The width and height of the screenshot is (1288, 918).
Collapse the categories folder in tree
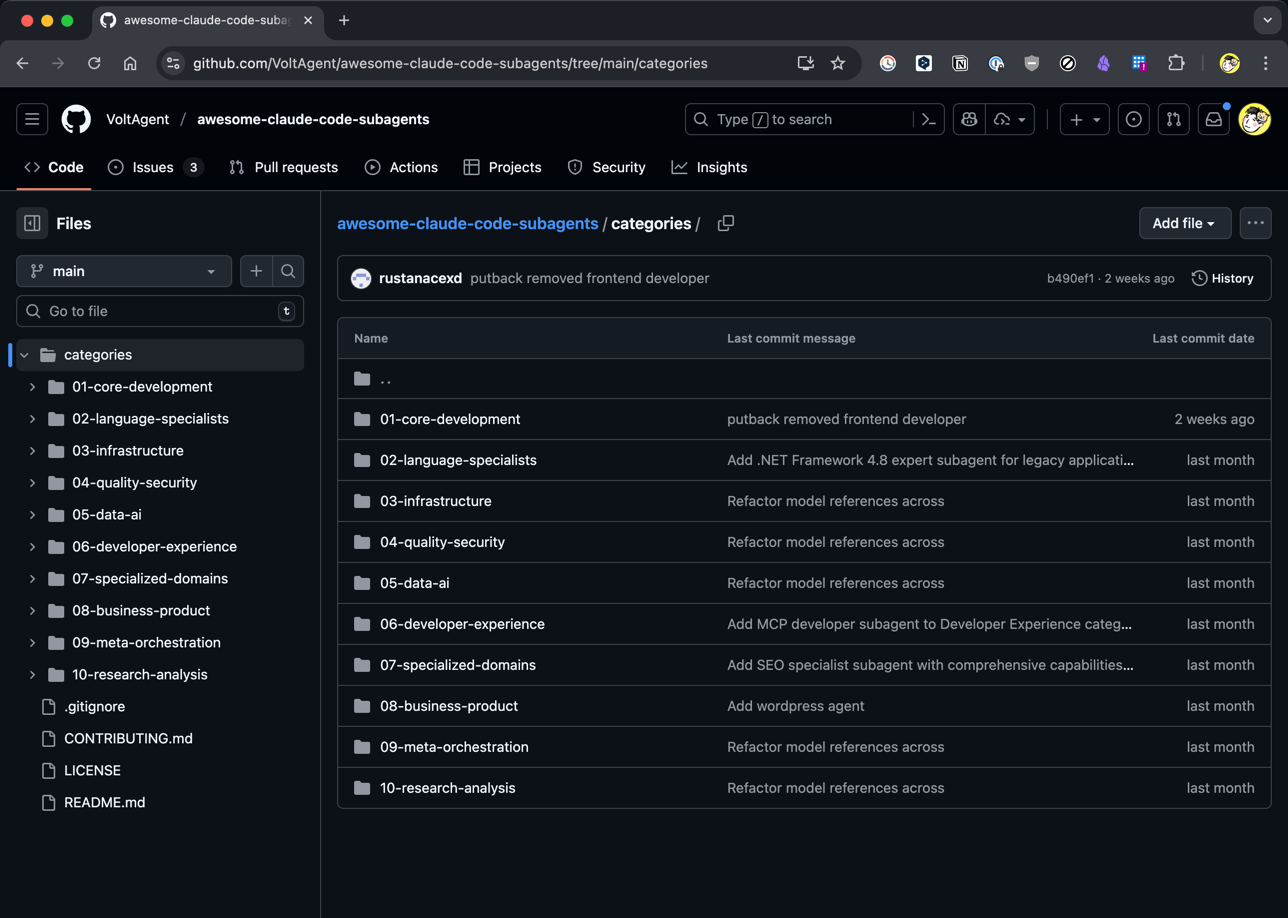point(24,355)
